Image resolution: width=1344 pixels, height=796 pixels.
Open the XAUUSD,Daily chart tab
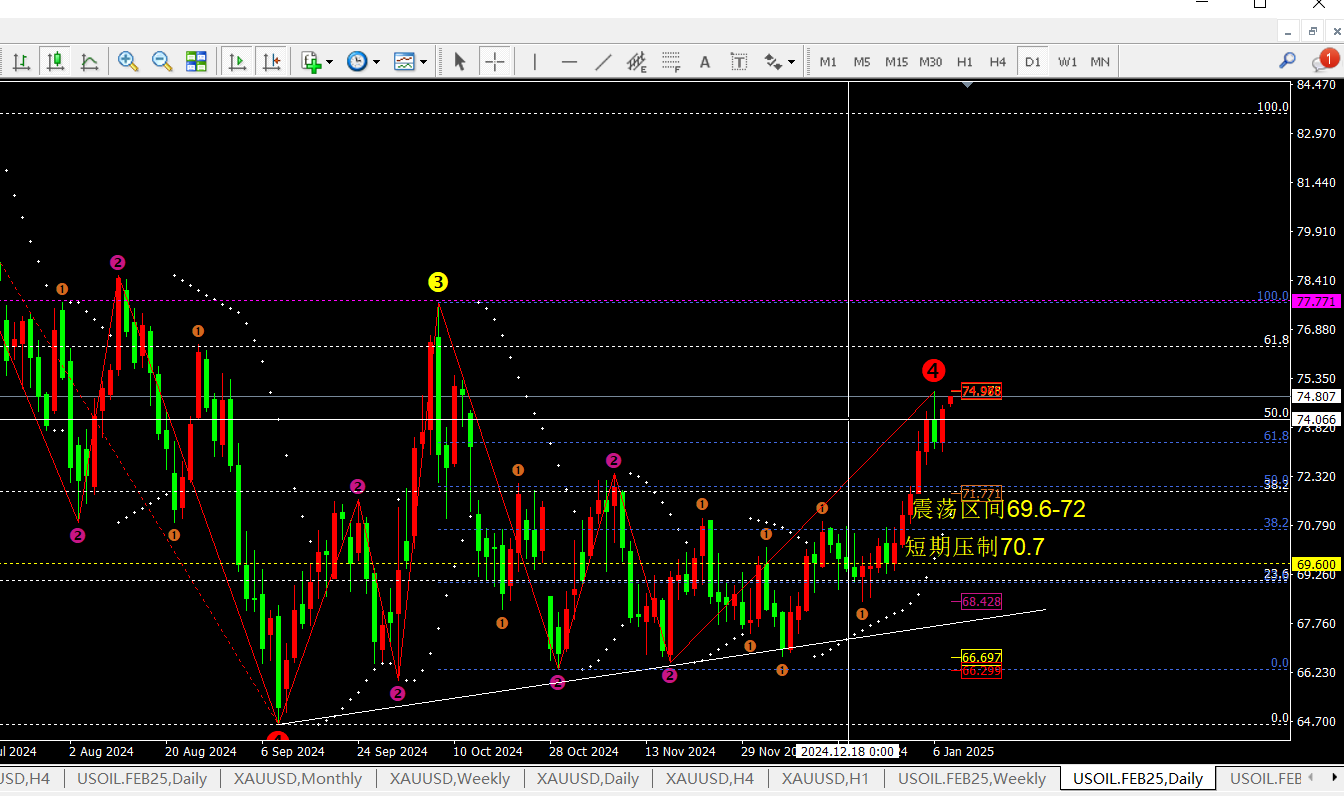point(587,778)
